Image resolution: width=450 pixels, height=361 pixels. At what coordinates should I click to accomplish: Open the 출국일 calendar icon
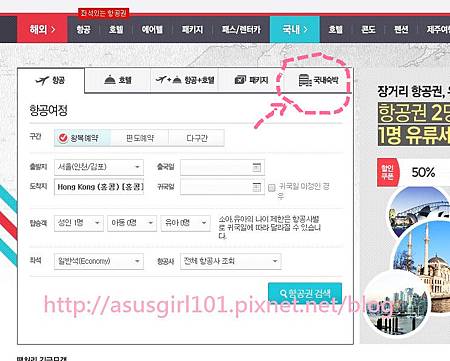point(256,167)
